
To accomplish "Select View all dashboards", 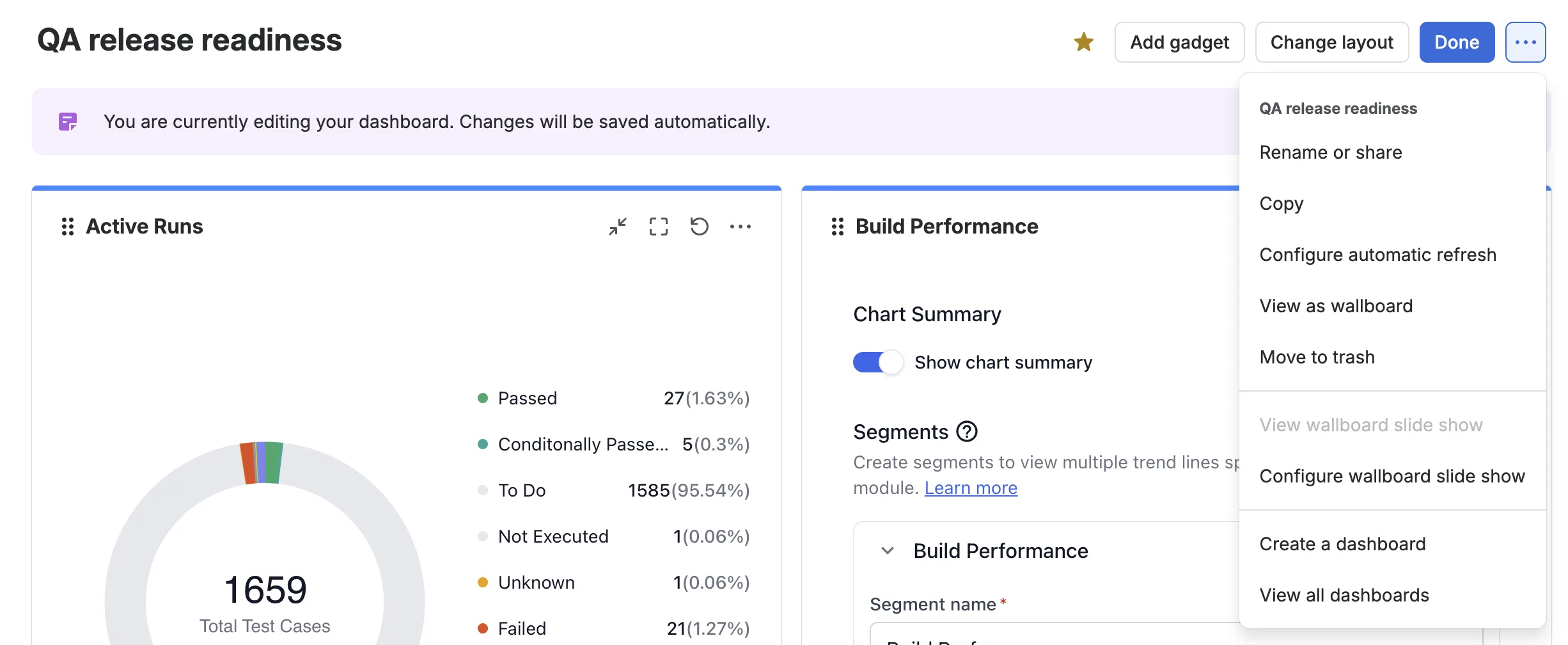I will pyautogui.click(x=1392, y=595).
